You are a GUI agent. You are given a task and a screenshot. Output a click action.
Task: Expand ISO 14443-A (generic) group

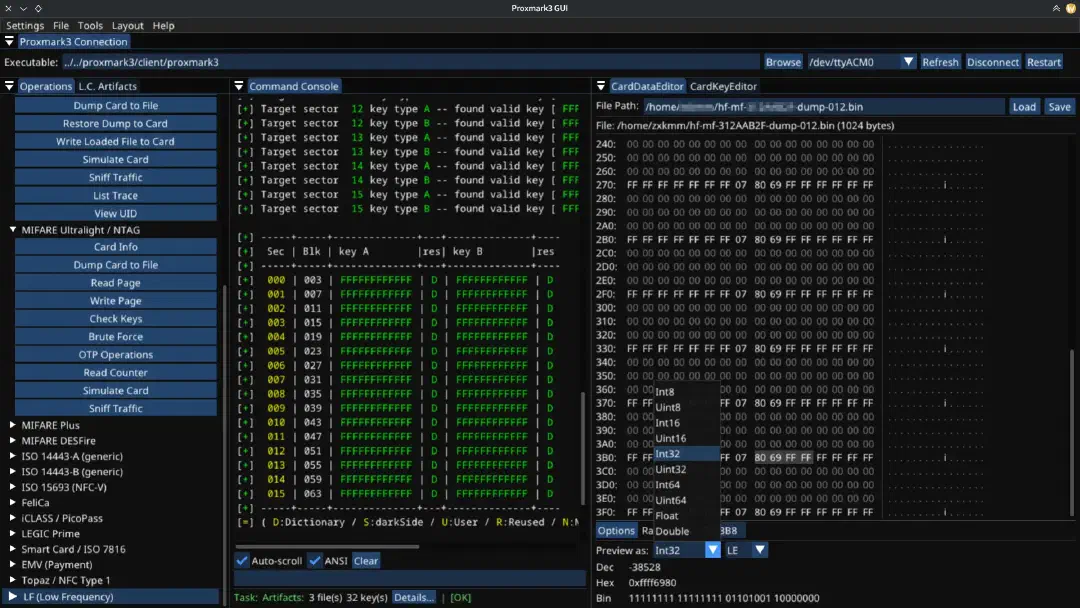(x=12, y=456)
